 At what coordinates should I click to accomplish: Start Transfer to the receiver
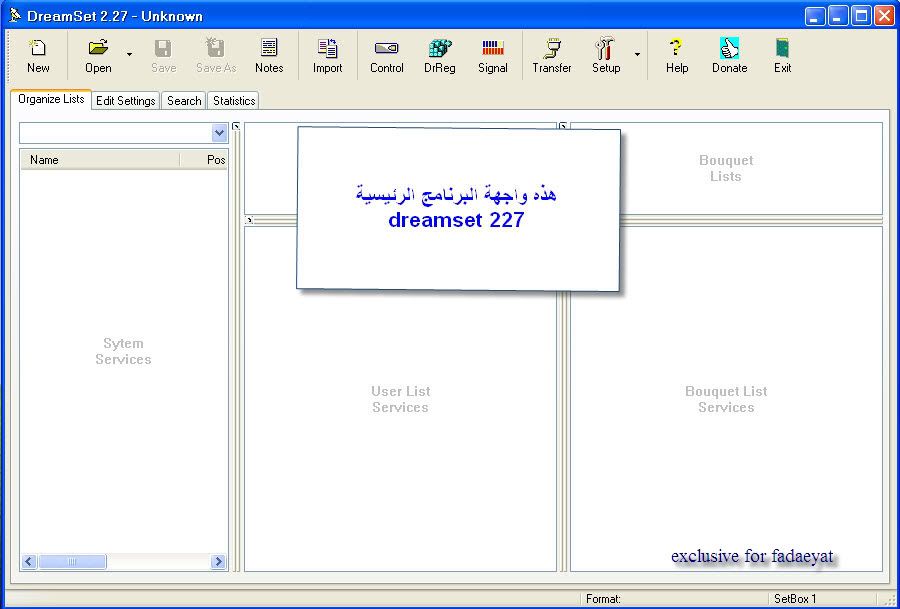552,56
